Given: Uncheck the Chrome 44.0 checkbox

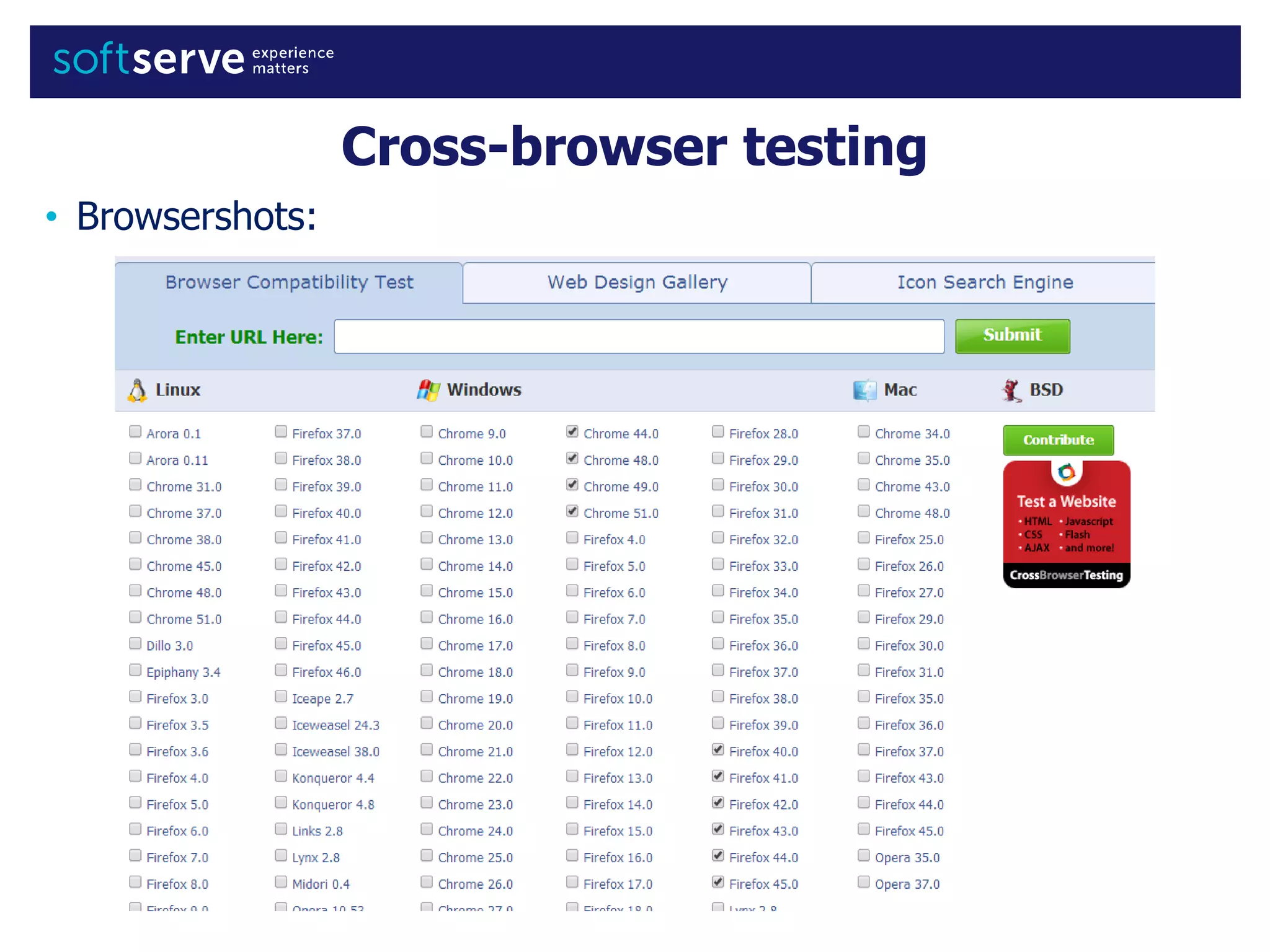Looking at the screenshot, I should pos(572,431).
